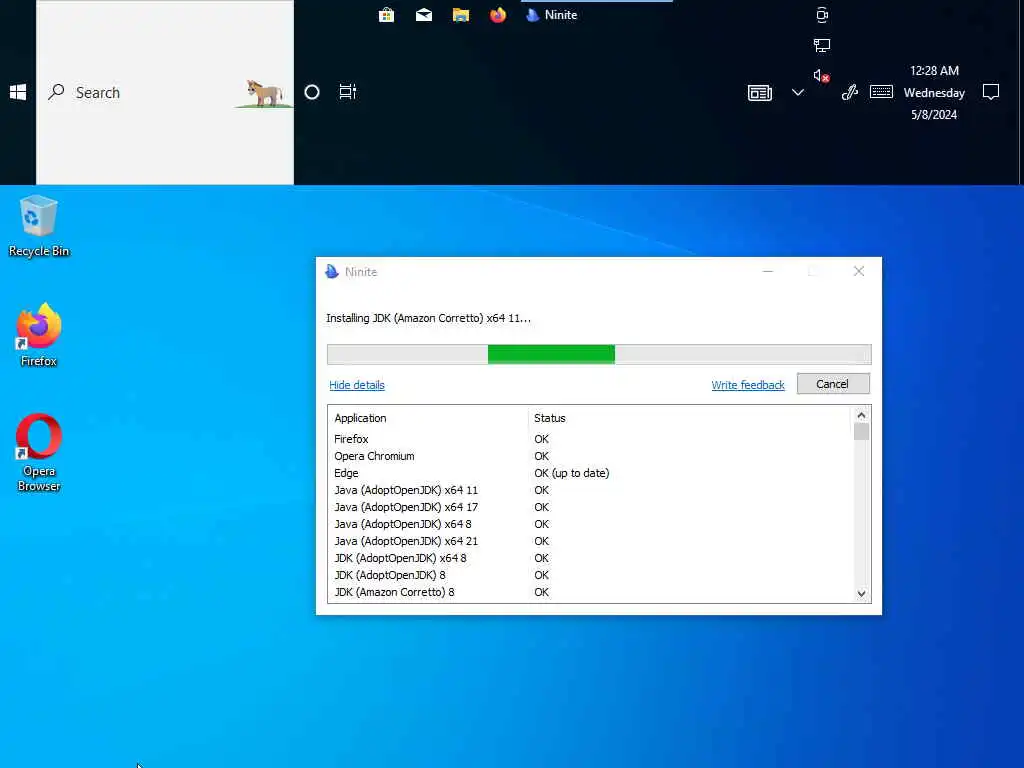Click Hide details link
This screenshot has width=1024, height=768.
[357, 385]
